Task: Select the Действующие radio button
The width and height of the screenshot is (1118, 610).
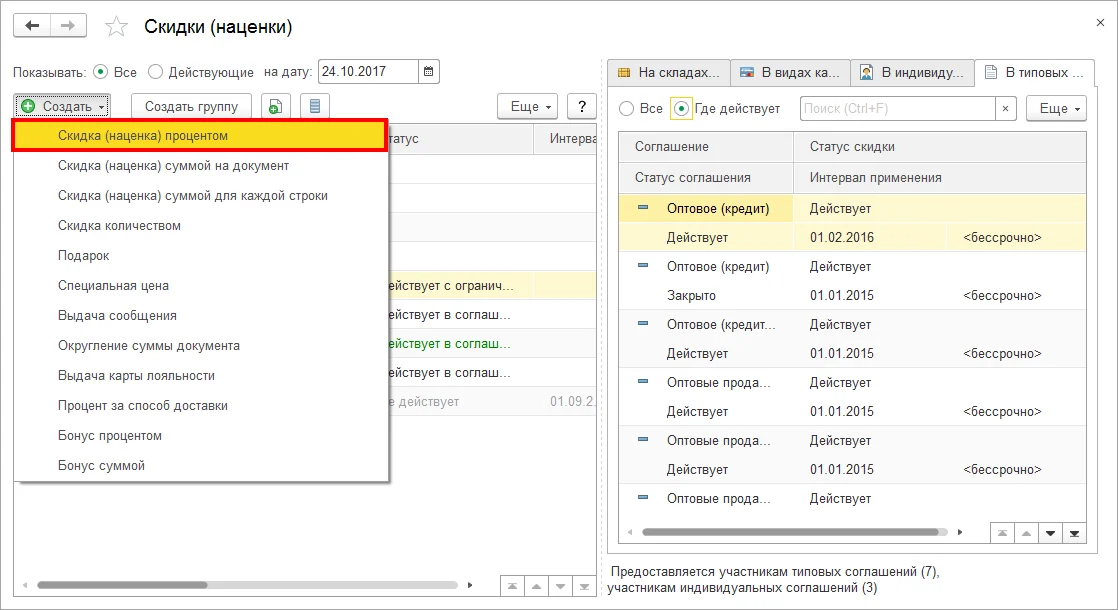Action: click(155, 72)
